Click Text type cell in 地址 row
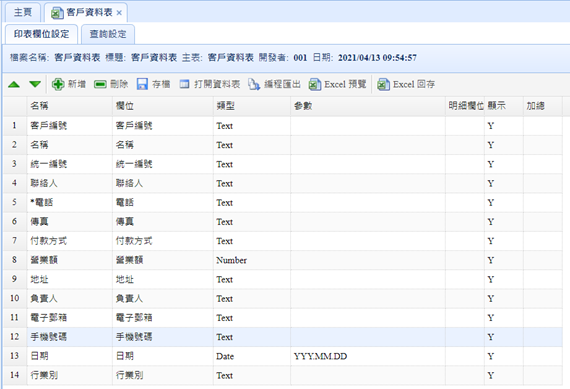 [x=252, y=280]
